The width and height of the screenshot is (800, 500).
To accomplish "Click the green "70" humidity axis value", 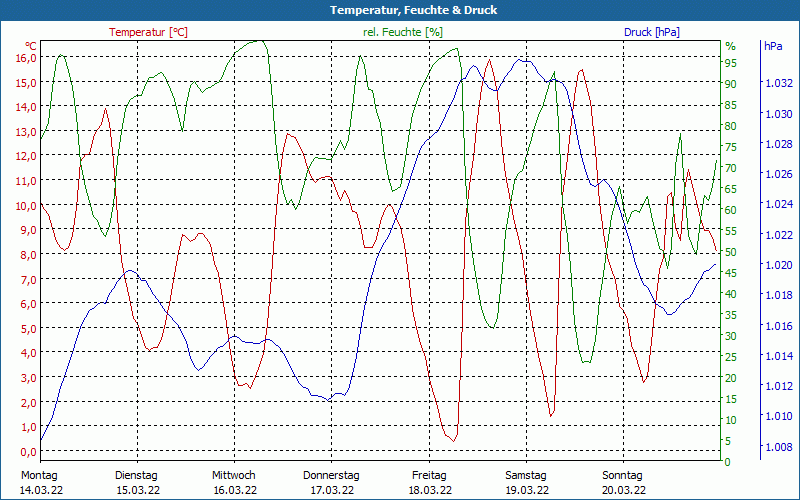I will point(731,168).
